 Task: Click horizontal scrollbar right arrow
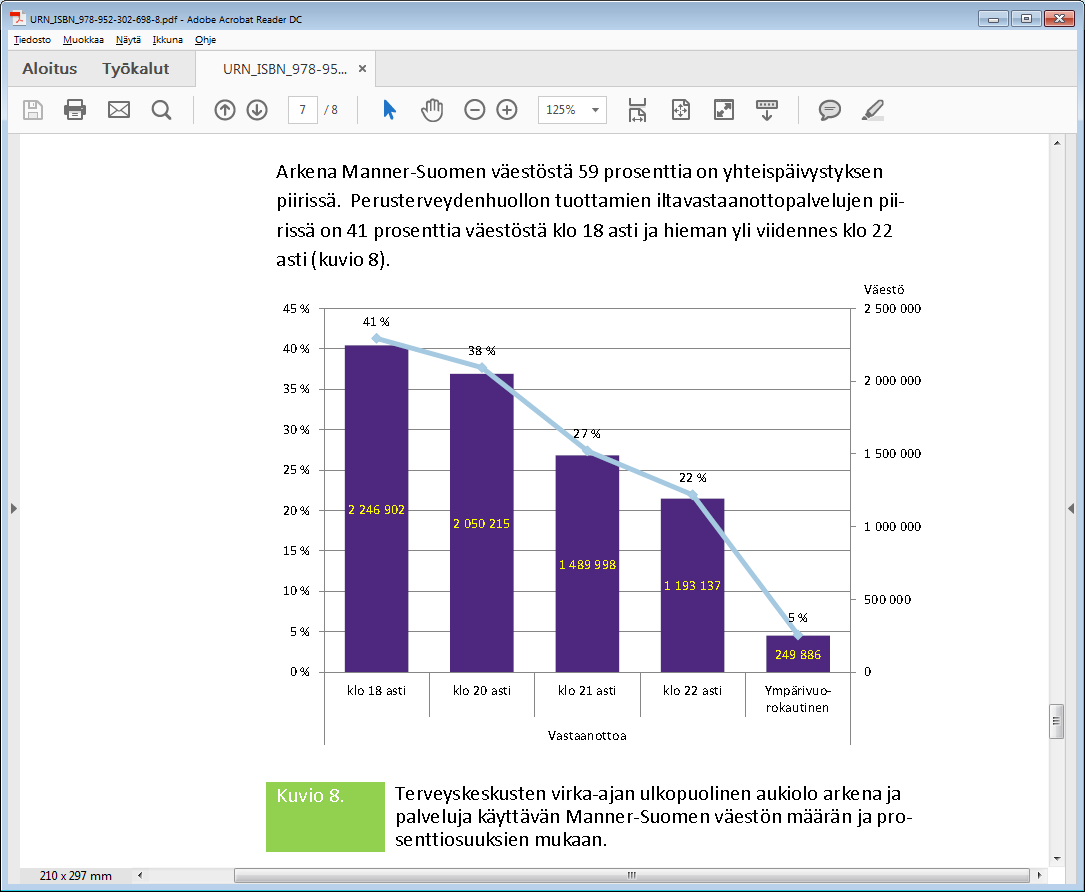click(1039, 875)
